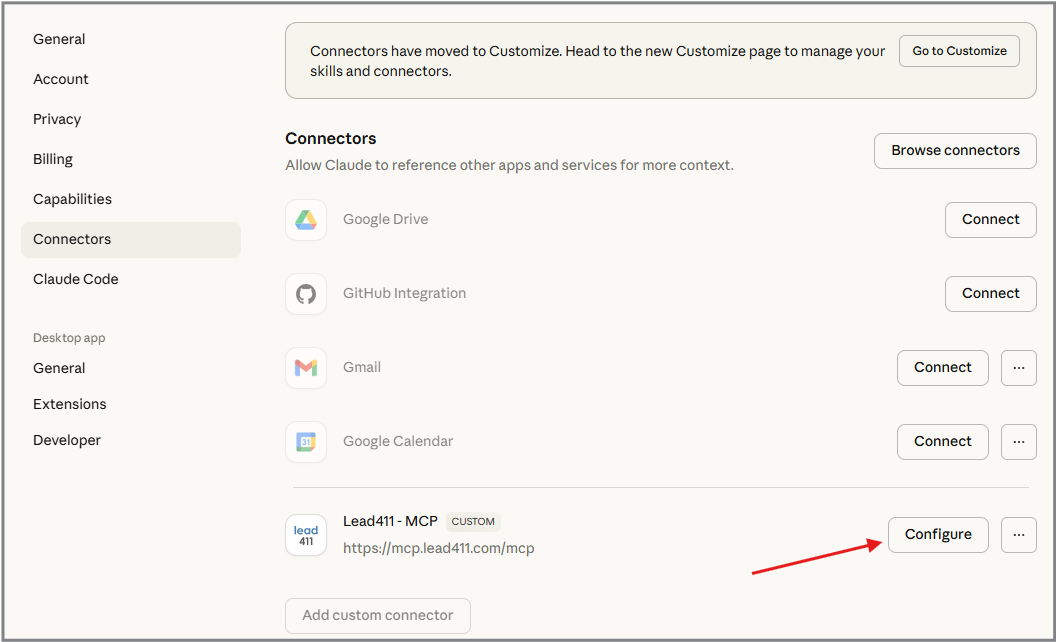Viewport: 1056px width, 642px height.
Task: Open General under Desktop app
Action: [x=59, y=368]
